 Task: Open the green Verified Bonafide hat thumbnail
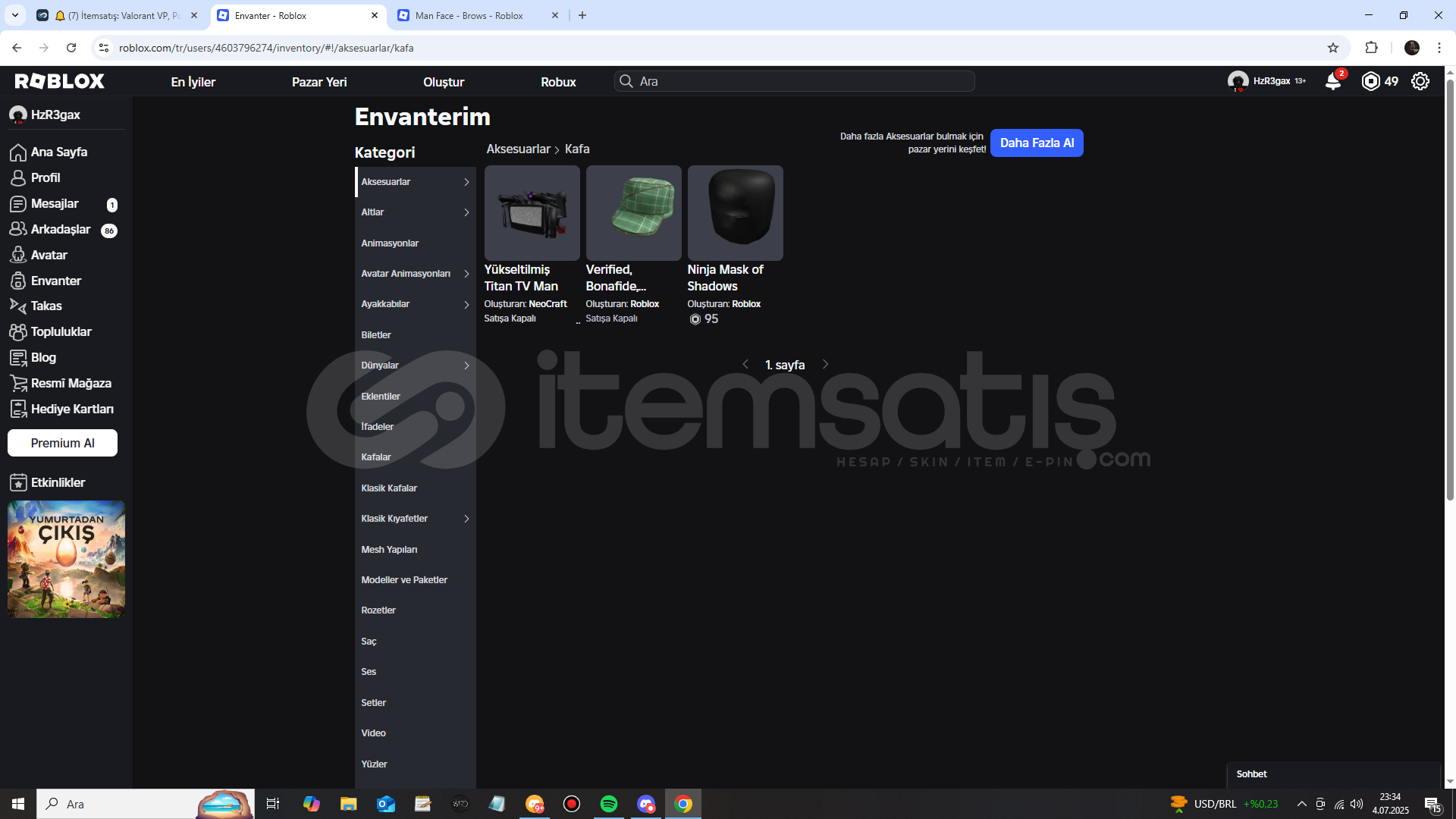click(x=633, y=213)
